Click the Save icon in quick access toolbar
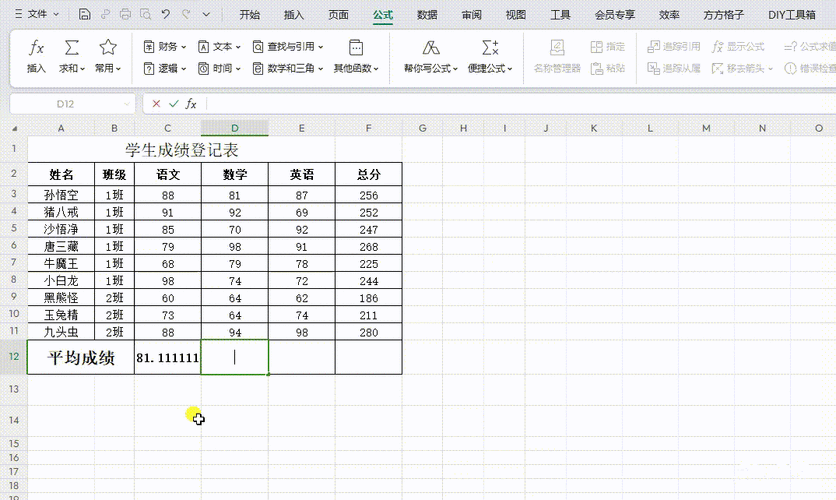This screenshot has width=836, height=500. pyautogui.click(x=84, y=14)
